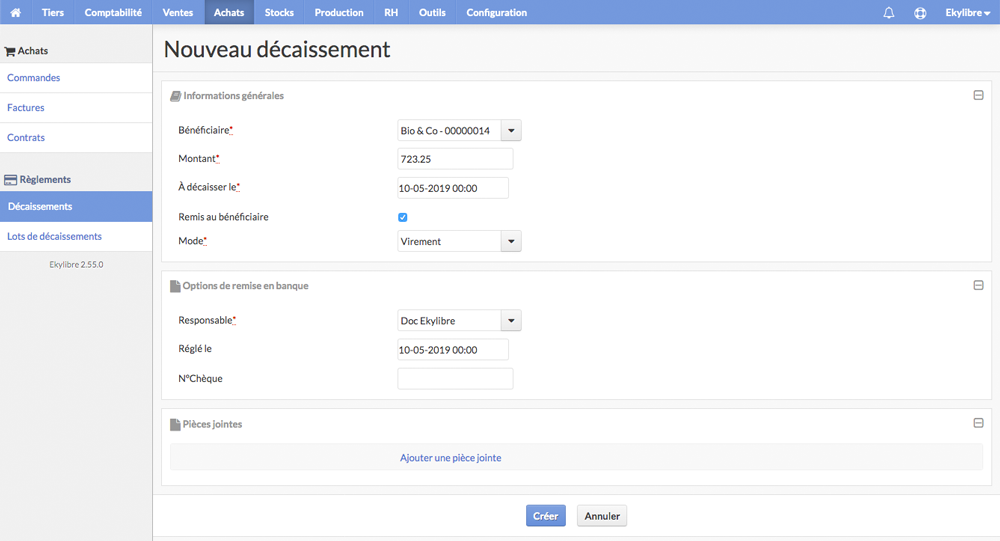This screenshot has height=541, width=1000.
Task: Collapse the Options de remise en banque section
Action: [x=978, y=285]
